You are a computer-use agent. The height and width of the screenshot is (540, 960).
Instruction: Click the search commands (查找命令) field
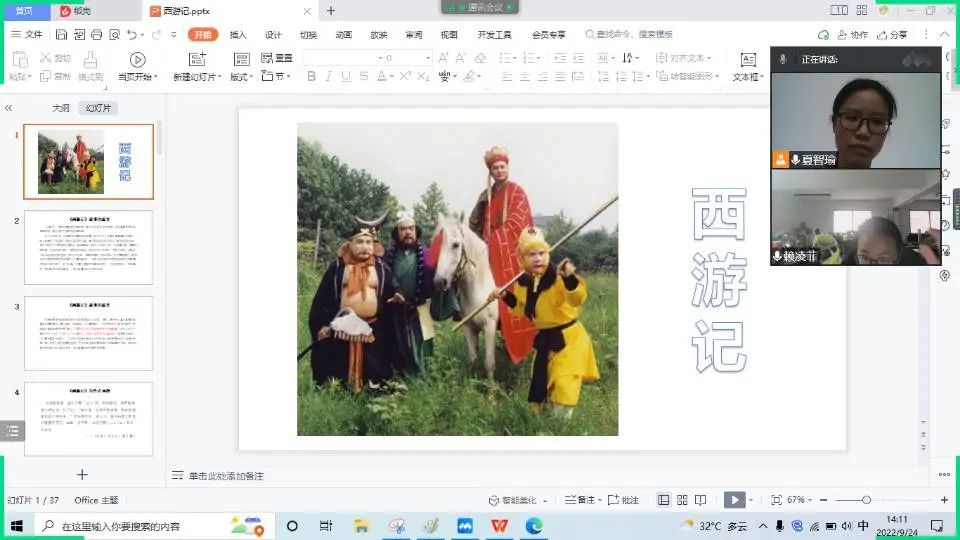629,35
